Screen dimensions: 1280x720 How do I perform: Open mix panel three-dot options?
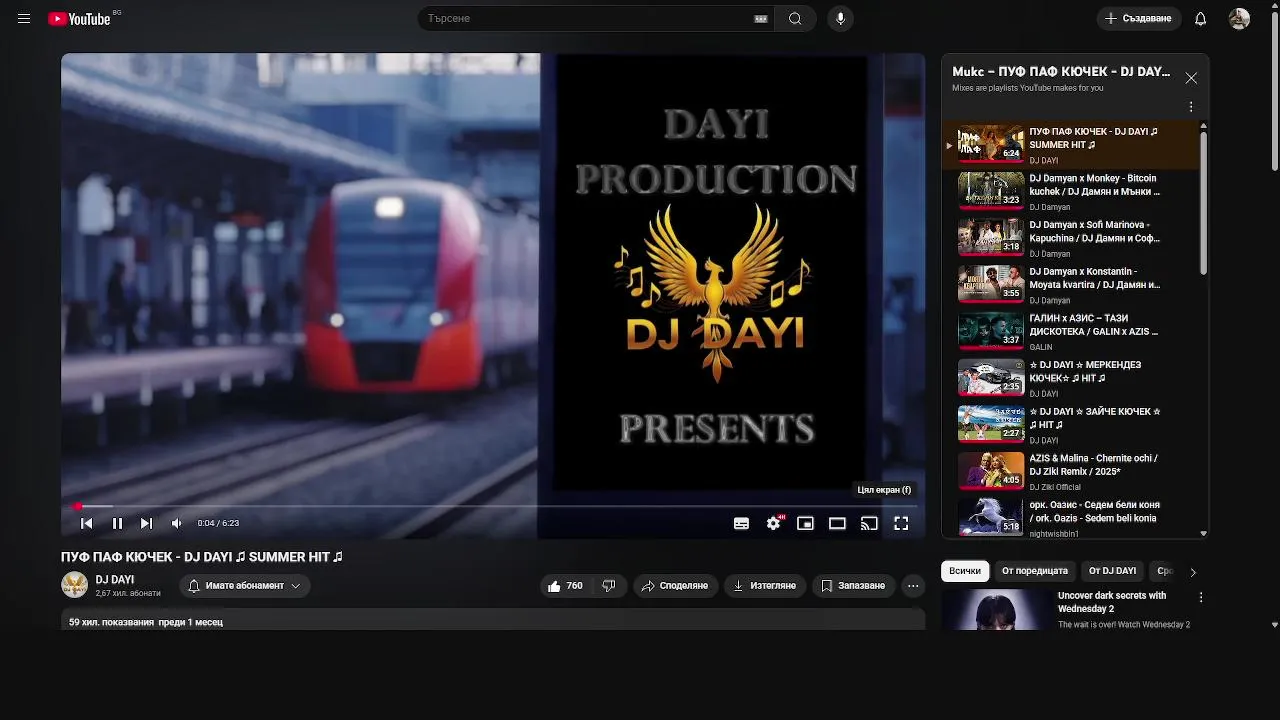click(1190, 107)
